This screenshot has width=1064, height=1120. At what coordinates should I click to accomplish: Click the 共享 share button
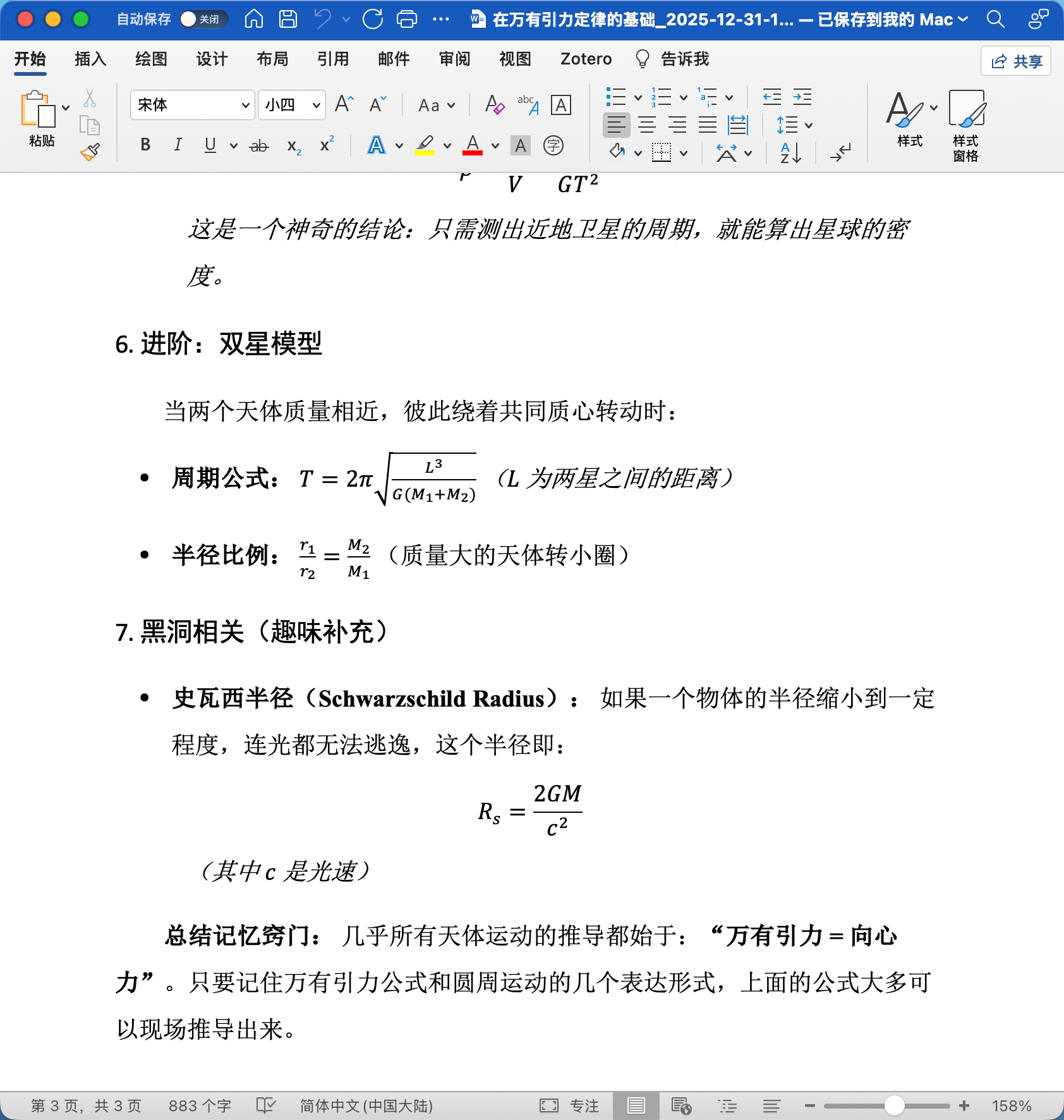[1015, 61]
